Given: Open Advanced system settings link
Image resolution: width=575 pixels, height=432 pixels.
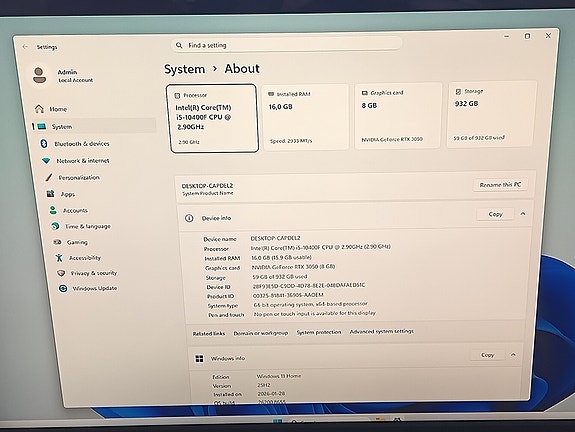Looking at the screenshot, I should click(x=381, y=332).
